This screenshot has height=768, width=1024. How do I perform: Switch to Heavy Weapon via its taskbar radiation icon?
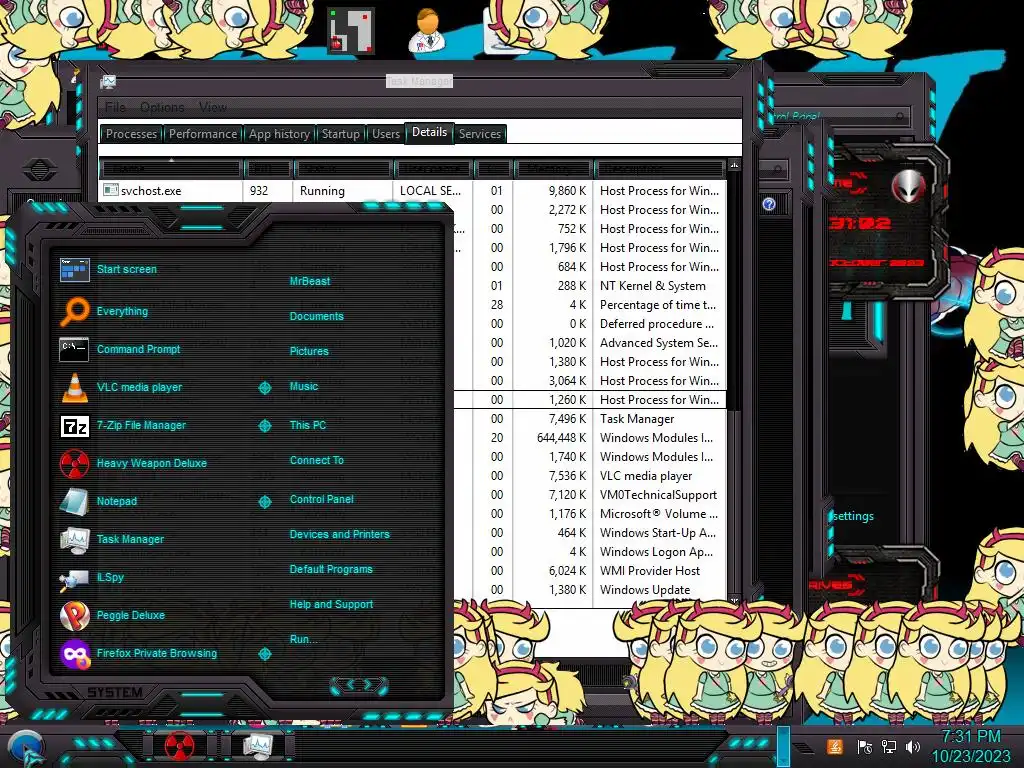[x=179, y=746]
